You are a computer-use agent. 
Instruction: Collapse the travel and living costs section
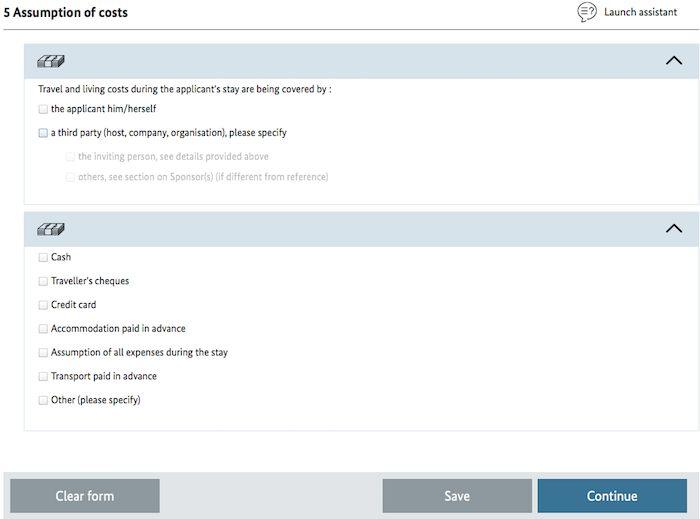[674, 61]
